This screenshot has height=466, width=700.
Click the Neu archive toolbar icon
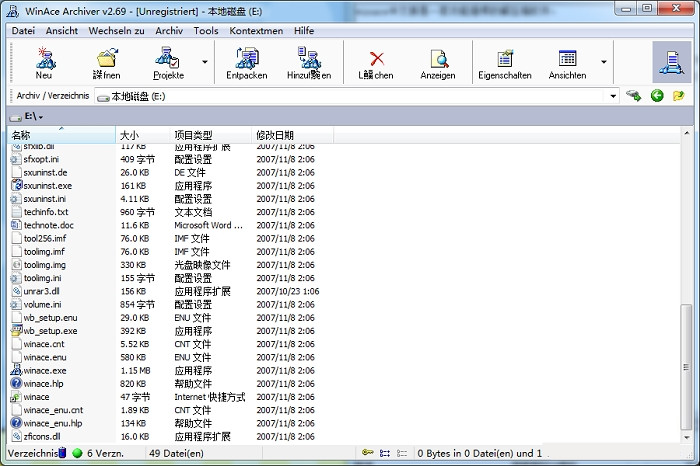tap(46, 58)
